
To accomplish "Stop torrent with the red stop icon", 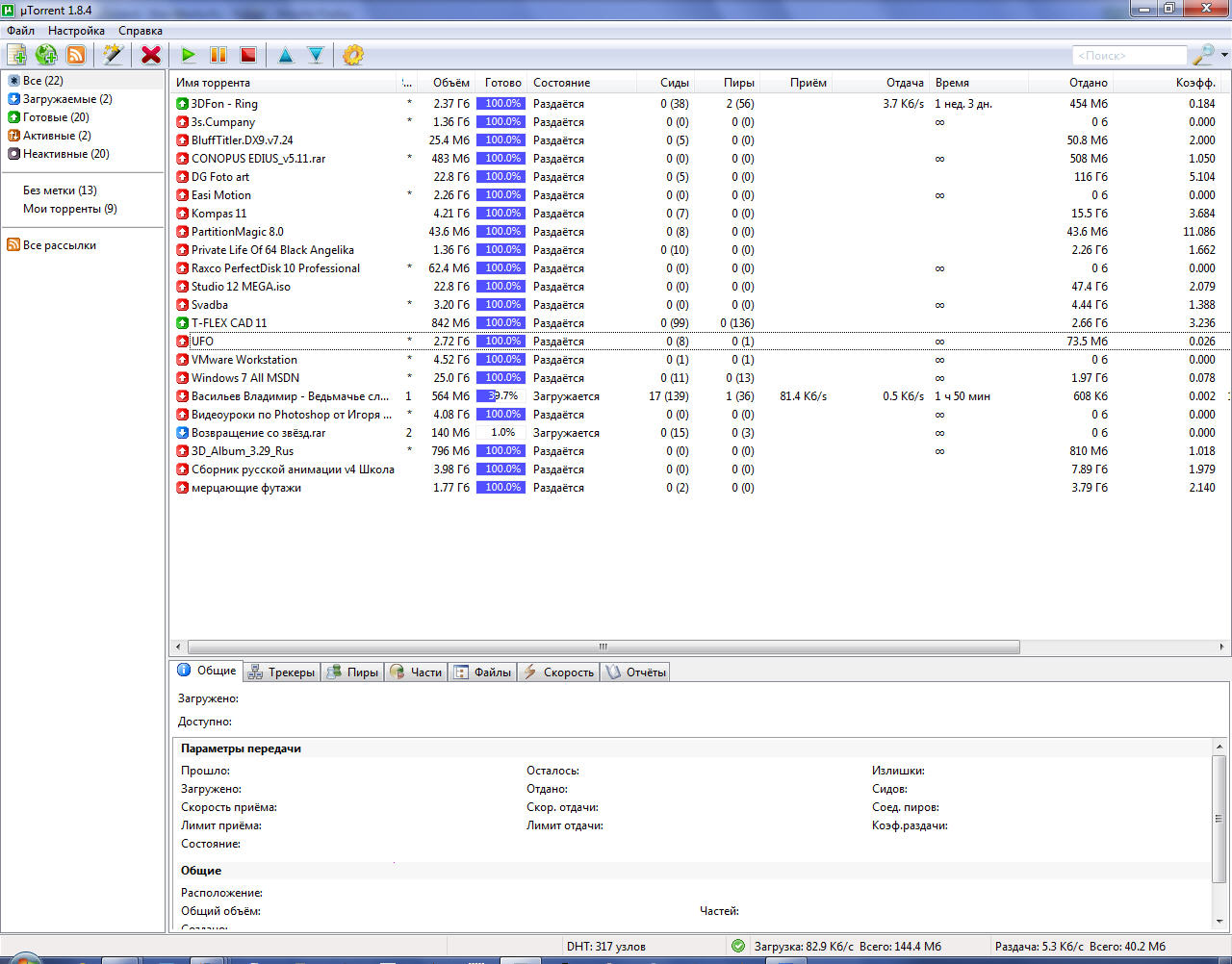I will [248, 55].
